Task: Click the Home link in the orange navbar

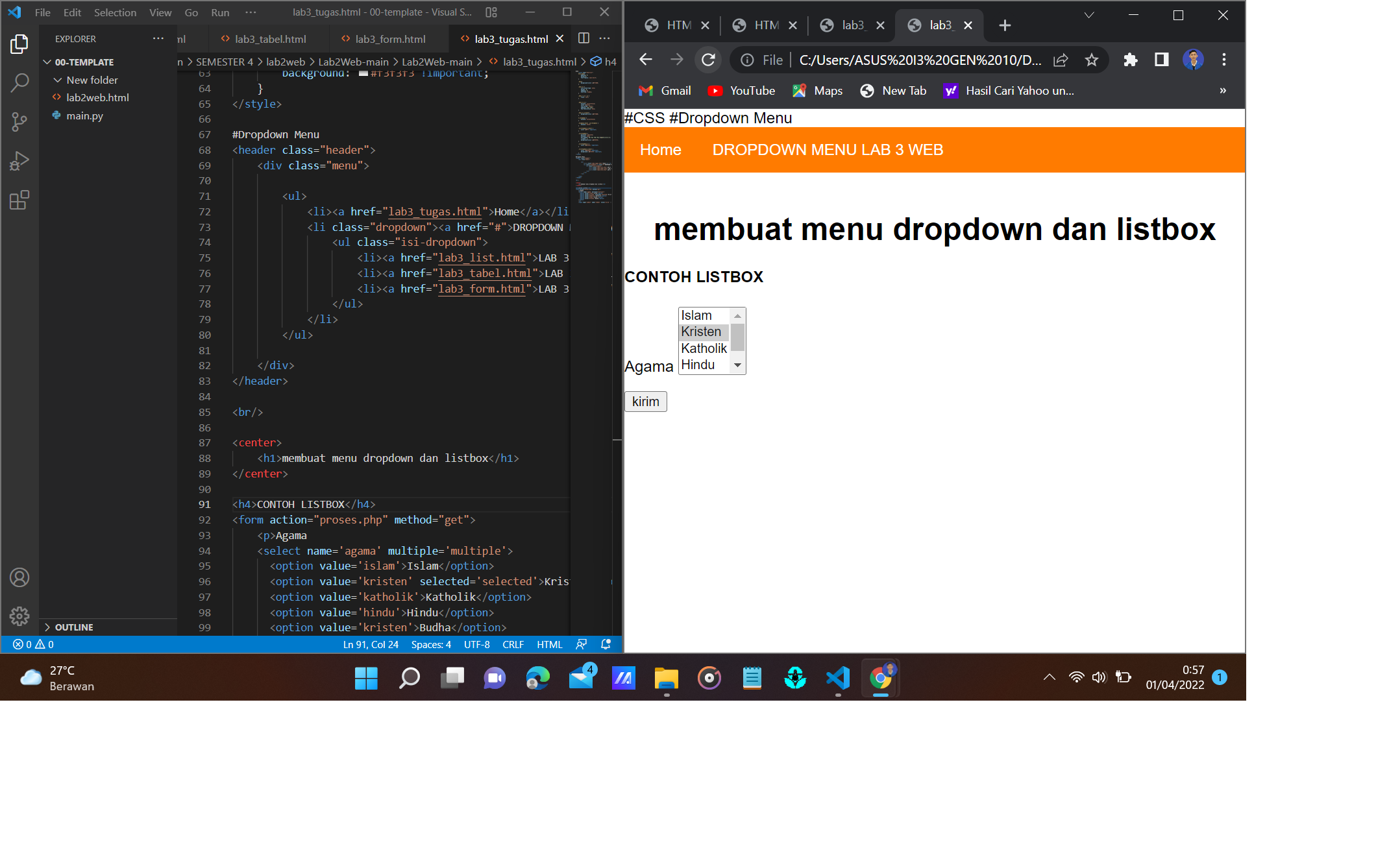Action: click(660, 150)
